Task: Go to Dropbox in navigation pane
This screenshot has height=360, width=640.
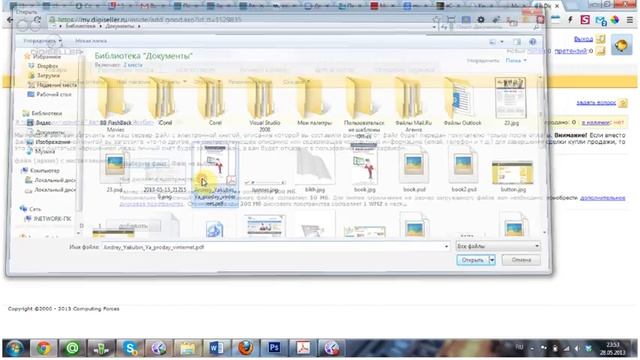Action: tap(47, 66)
